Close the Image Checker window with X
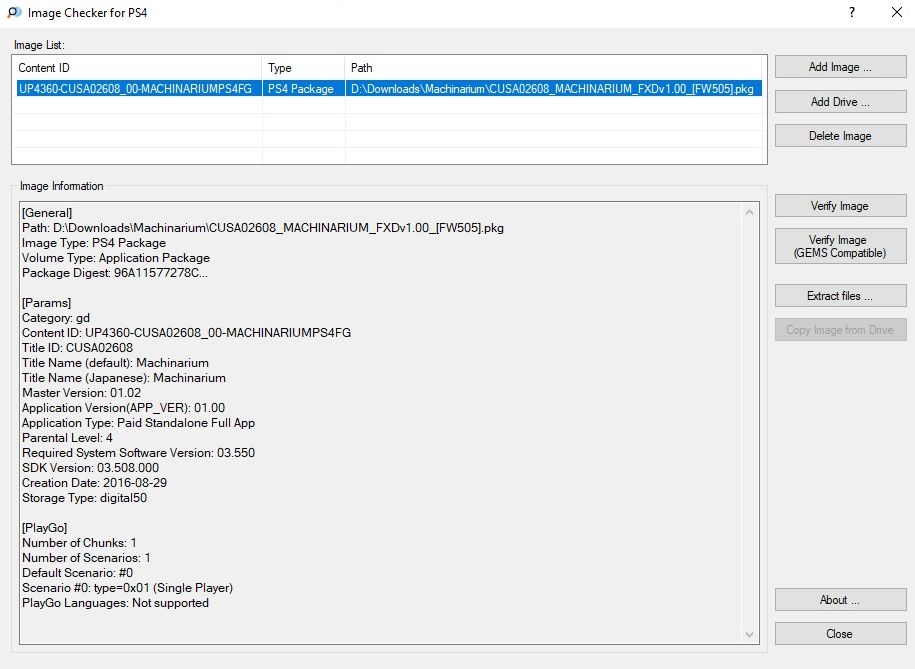 click(x=897, y=12)
